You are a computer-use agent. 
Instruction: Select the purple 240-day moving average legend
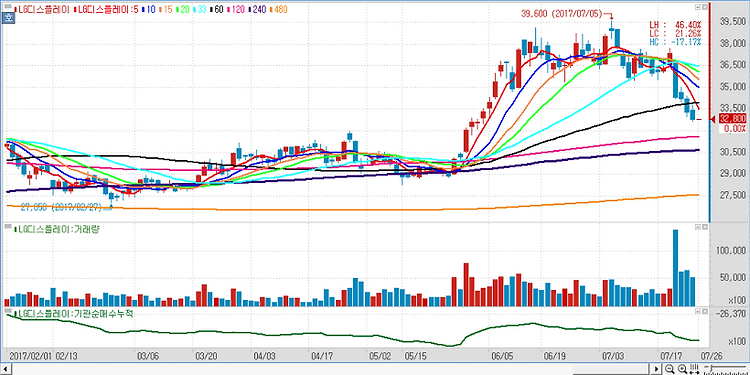tap(257, 9)
